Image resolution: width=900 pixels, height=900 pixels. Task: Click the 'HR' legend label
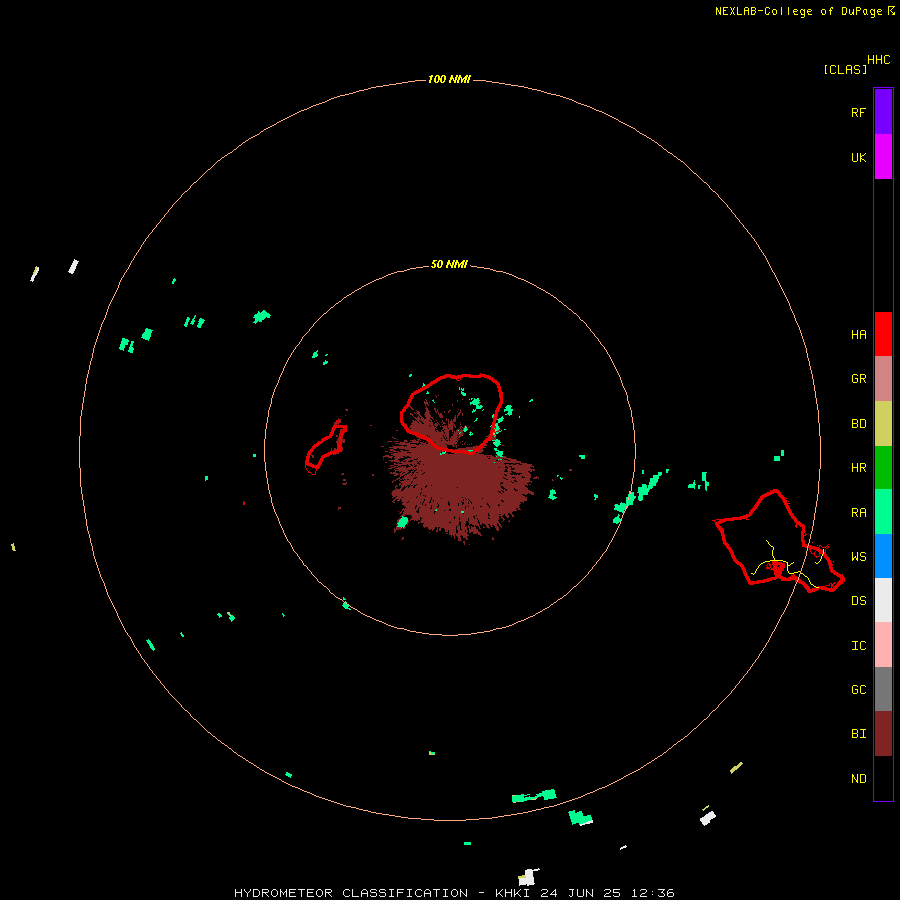tap(858, 468)
